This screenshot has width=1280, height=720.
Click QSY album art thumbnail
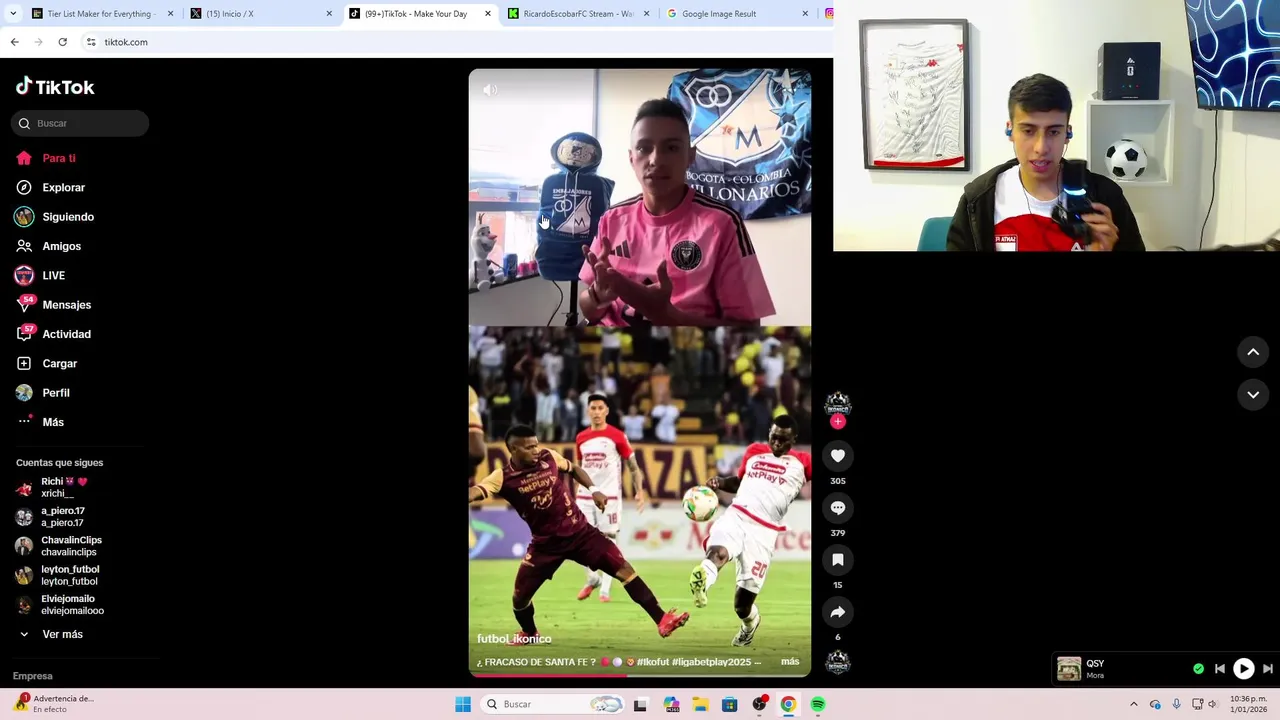click(x=1069, y=669)
